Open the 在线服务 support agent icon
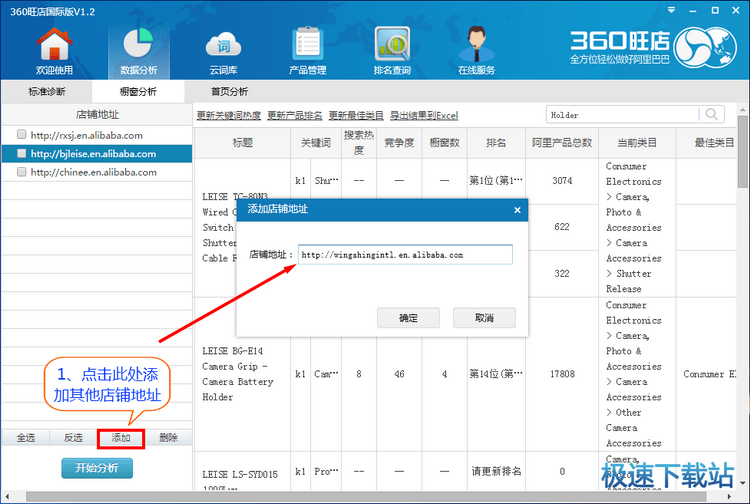 [476, 52]
